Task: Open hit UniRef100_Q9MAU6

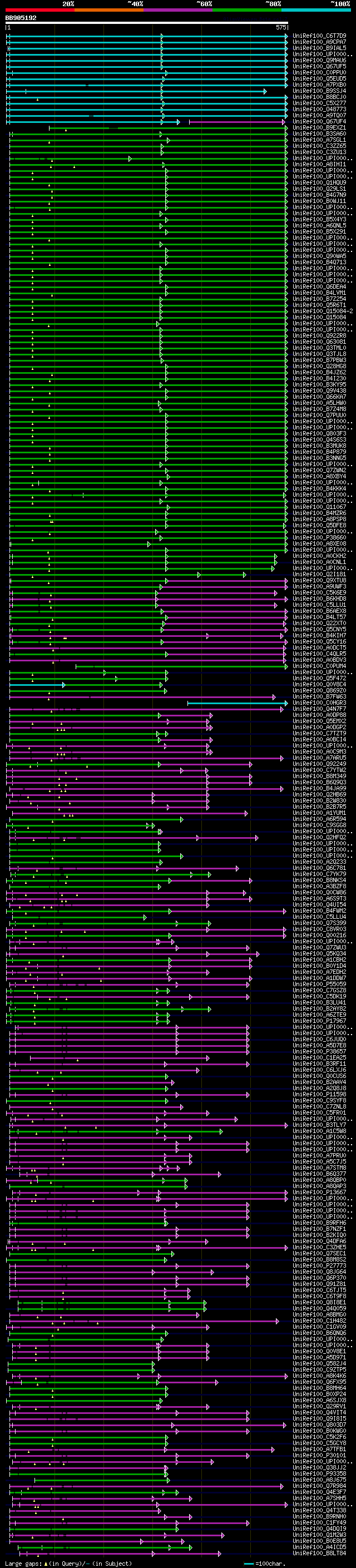Action: (319, 60)
